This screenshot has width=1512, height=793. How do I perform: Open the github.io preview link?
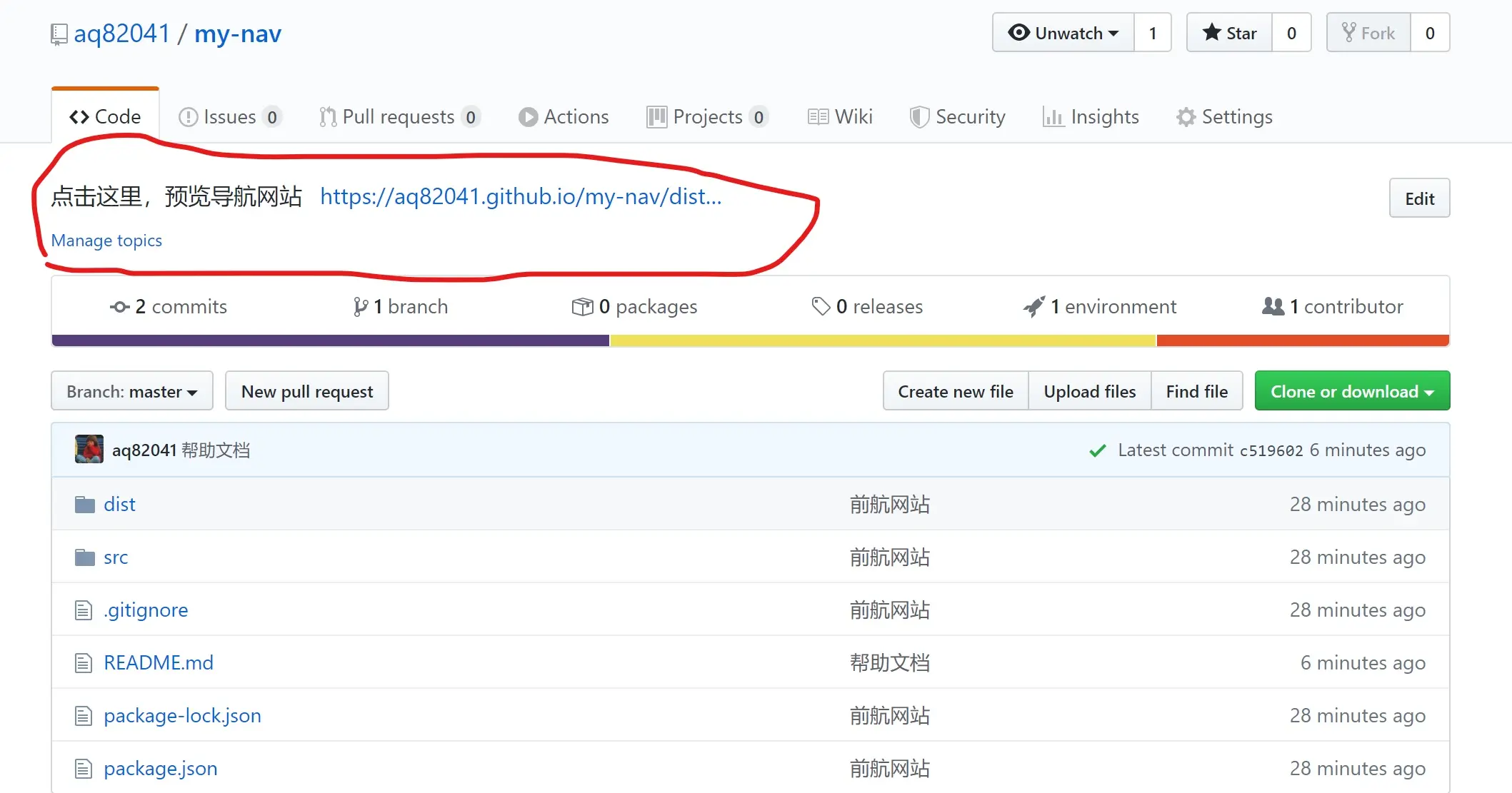(x=521, y=196)
